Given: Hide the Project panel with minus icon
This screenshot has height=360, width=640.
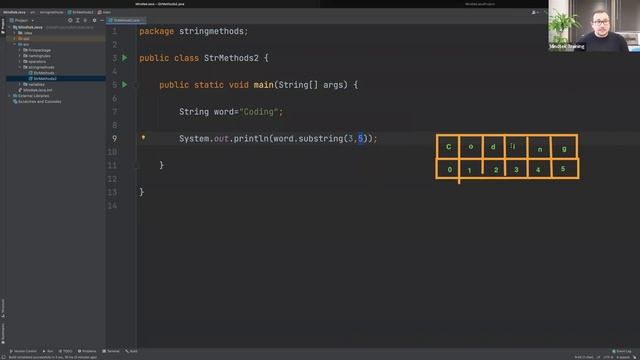Looking at the screenshot, I should coord(102,20).
